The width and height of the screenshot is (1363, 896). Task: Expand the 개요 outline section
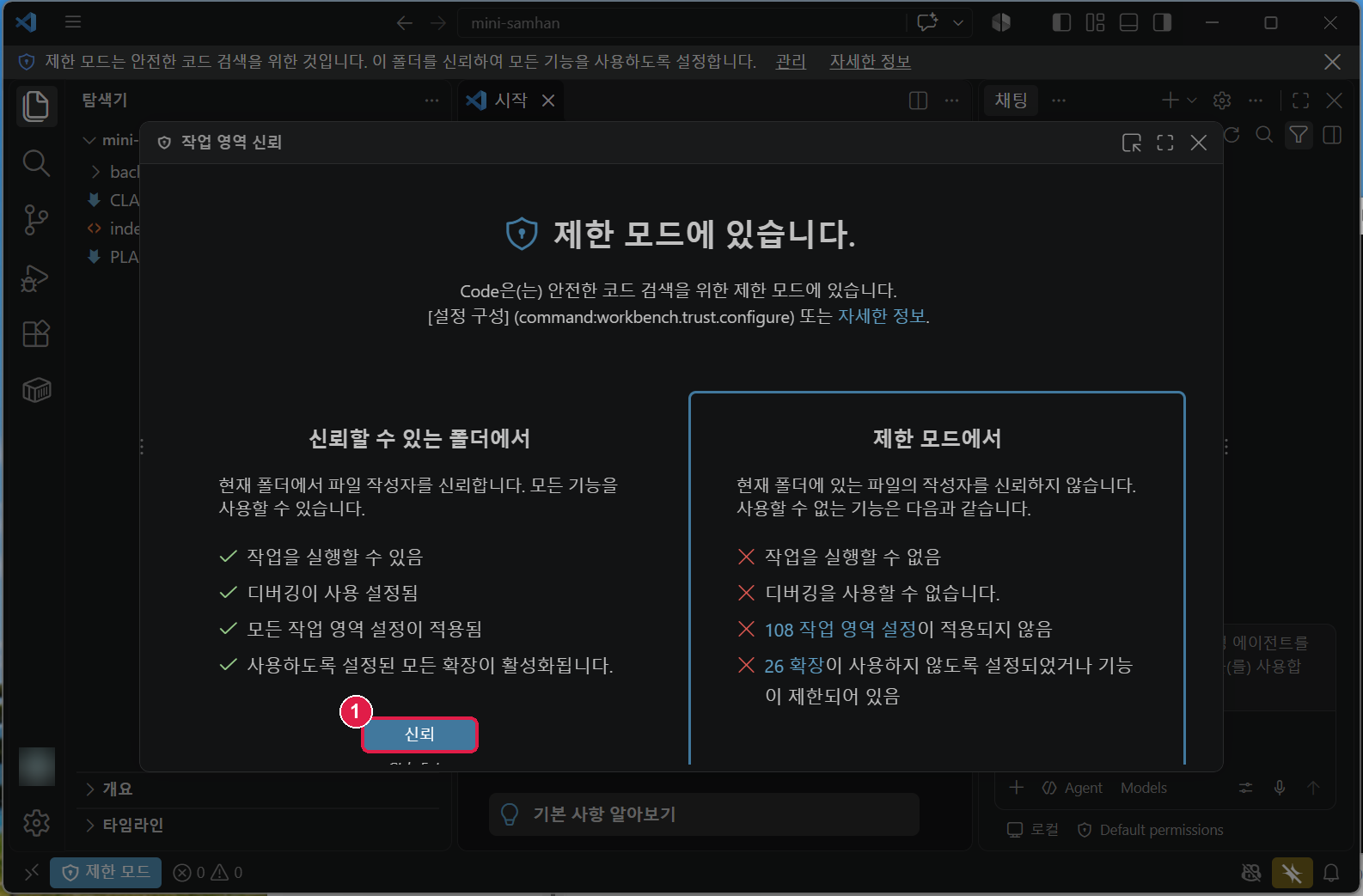pos(258,789)
